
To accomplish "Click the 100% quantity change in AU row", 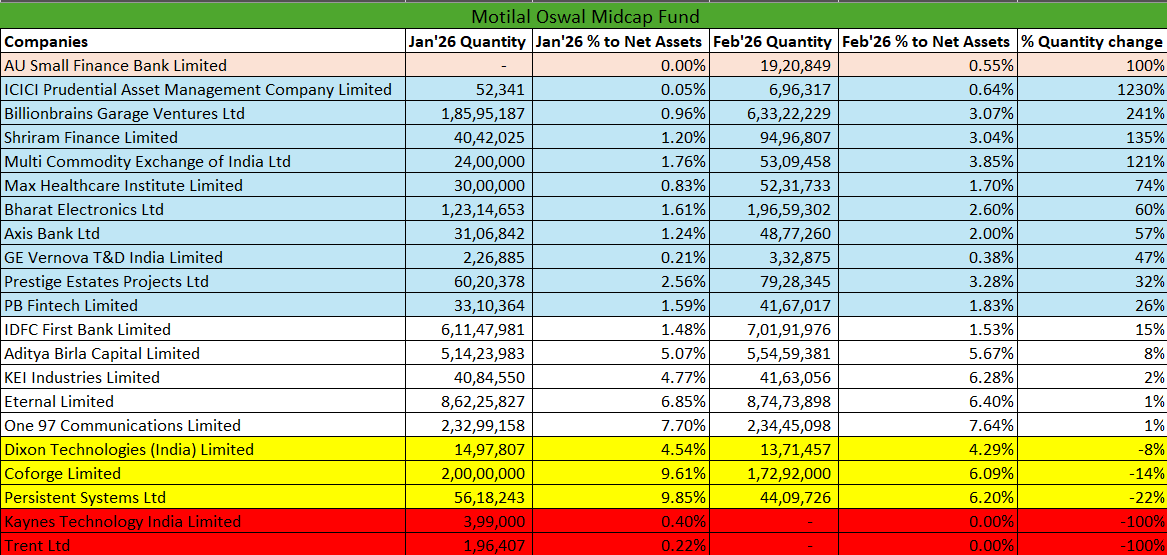I will pyautogui.click(x=1093, y=65).
